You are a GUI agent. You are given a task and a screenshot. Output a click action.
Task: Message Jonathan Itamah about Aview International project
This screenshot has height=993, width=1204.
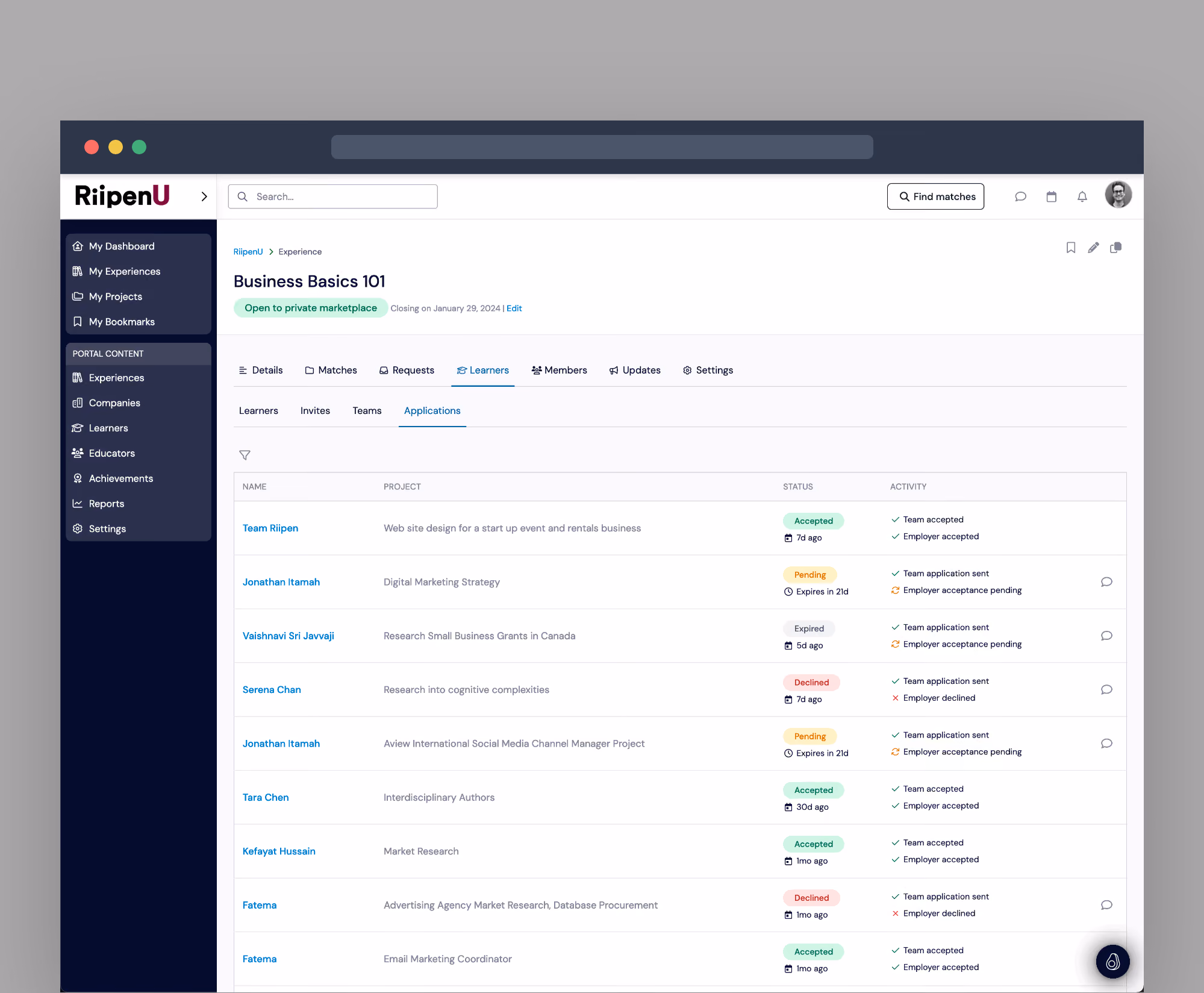click(1106, 744)
